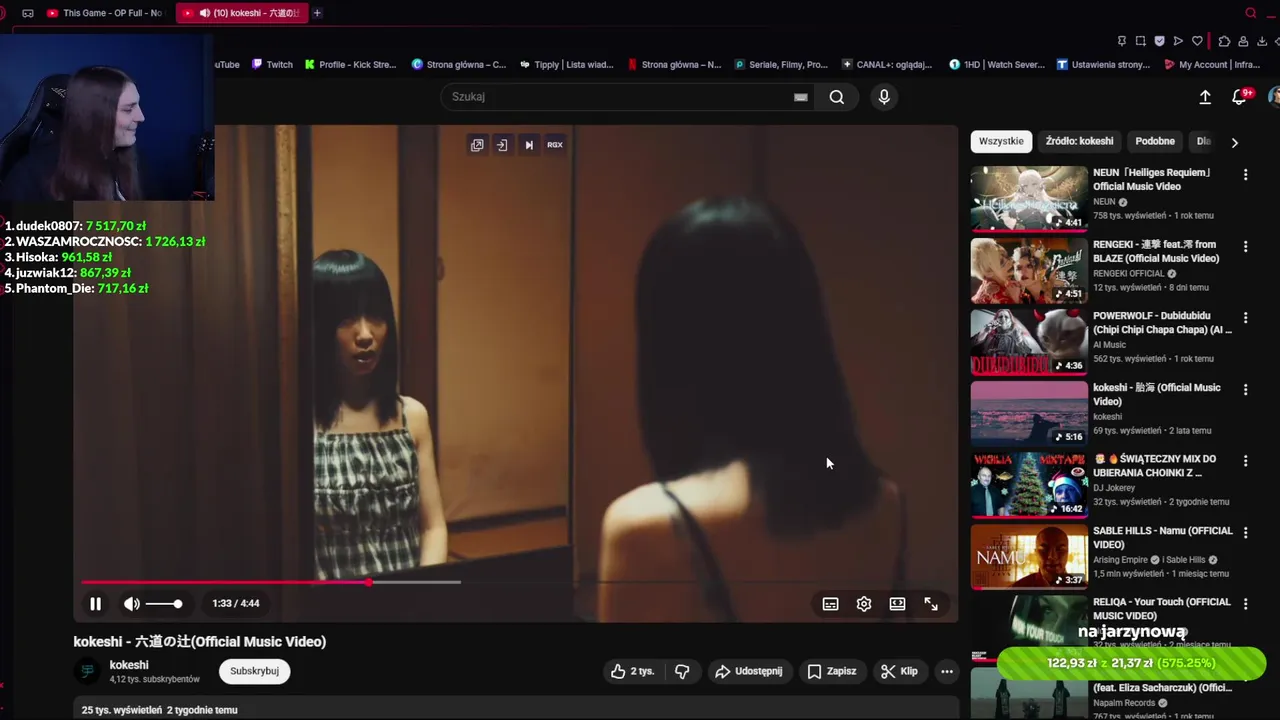
Task: Open the RENGEKI official music video title
Action: (1156, 251)
